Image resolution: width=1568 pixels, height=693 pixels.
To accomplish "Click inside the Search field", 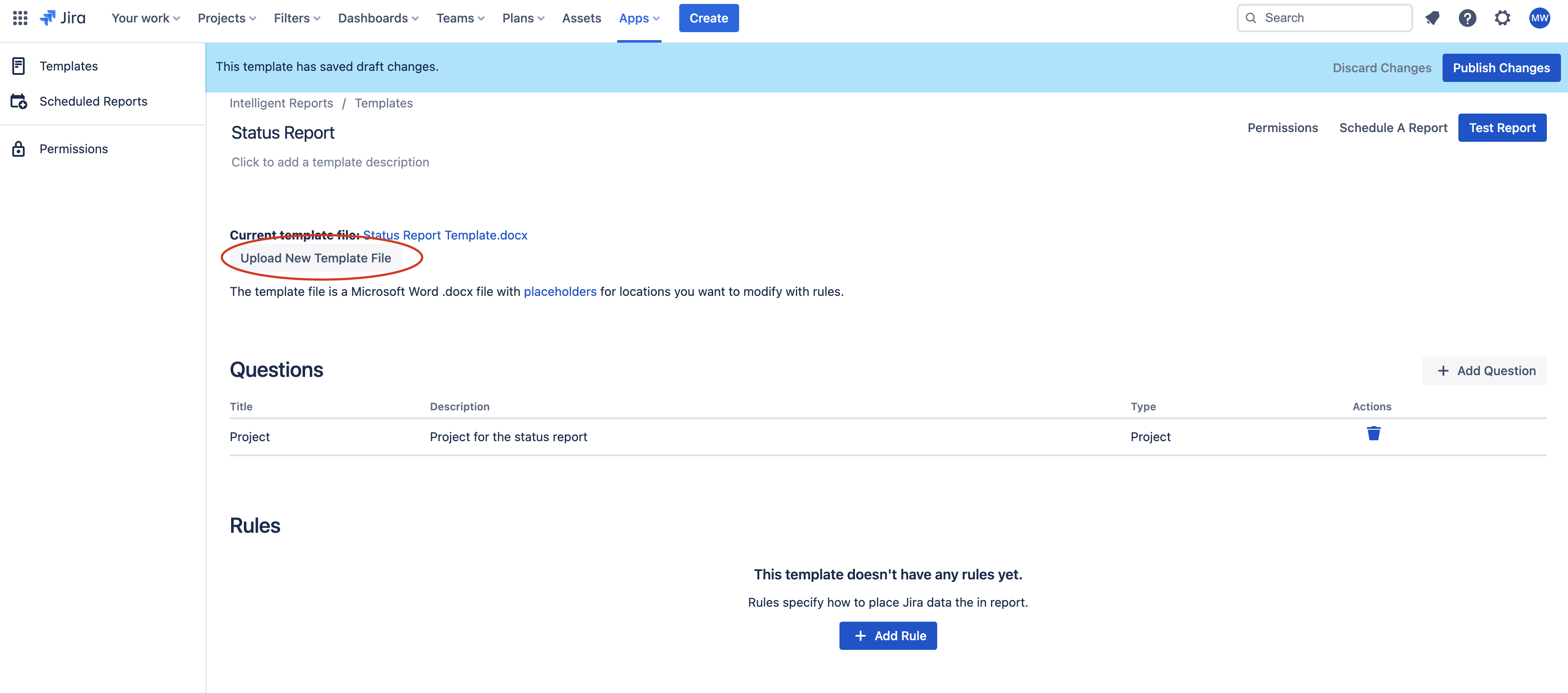I will pyautogui.click(x=1324, y=18).
